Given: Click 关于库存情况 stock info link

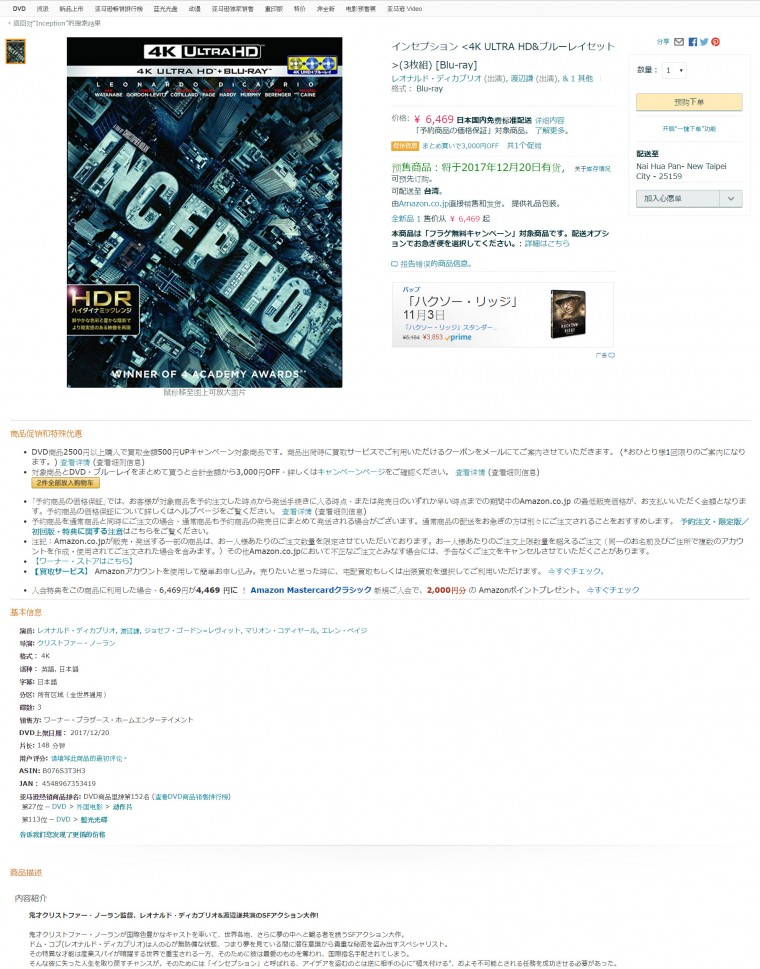Looking at the screenshot, I should click(x=592, y=169).
